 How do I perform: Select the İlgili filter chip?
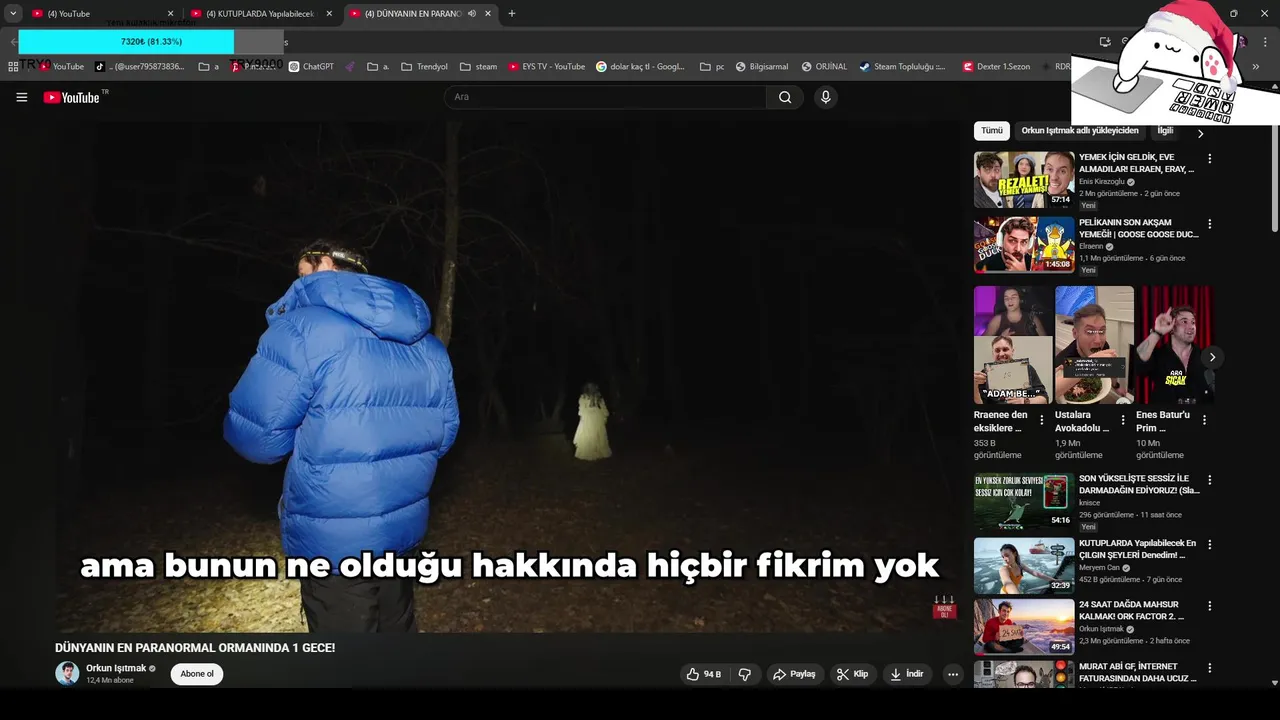coord(1165,131)
